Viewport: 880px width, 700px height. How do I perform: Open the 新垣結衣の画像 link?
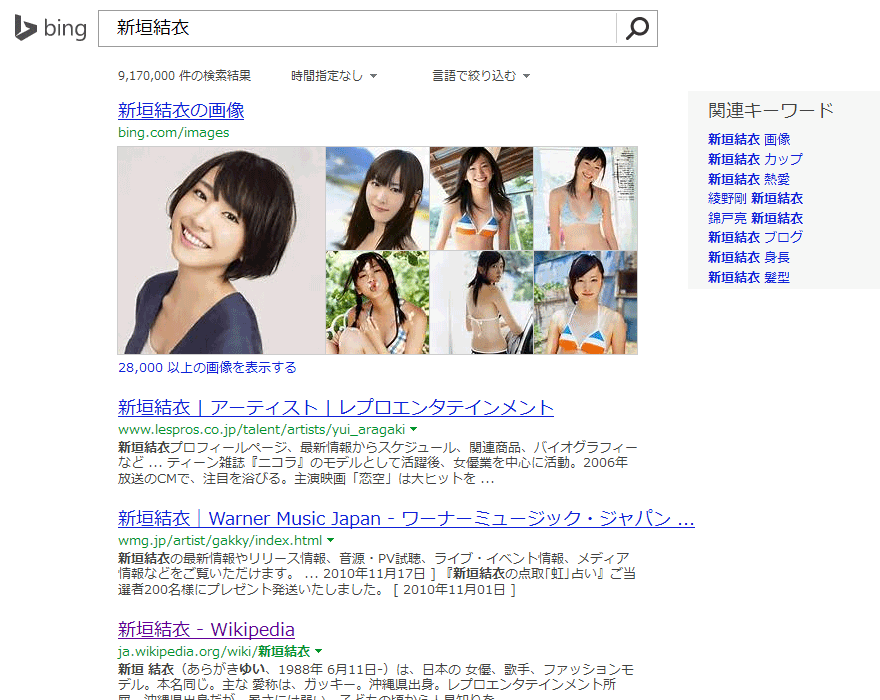coord(181,110)
